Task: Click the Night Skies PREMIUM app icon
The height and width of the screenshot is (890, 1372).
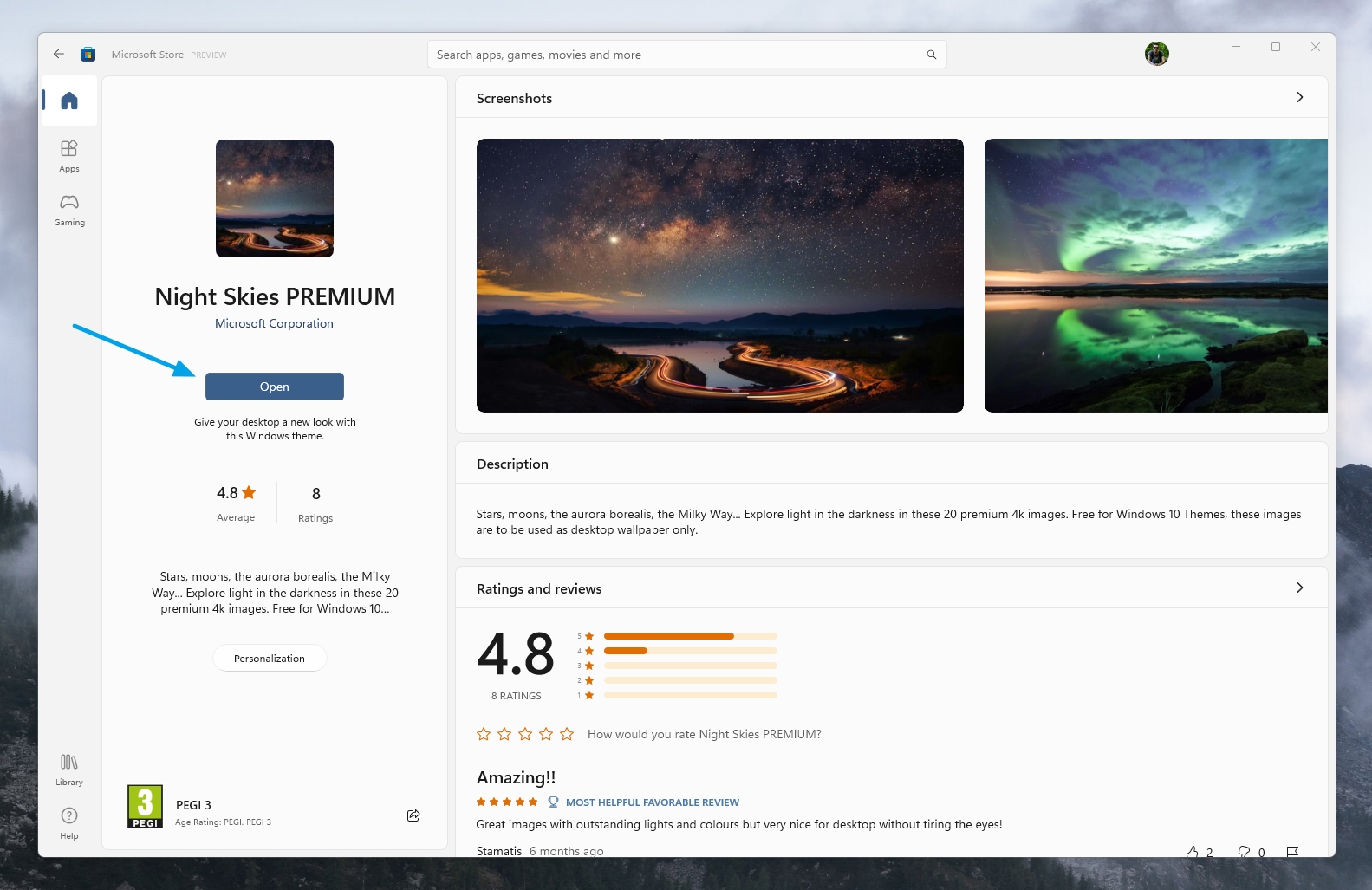Action: 275,198
